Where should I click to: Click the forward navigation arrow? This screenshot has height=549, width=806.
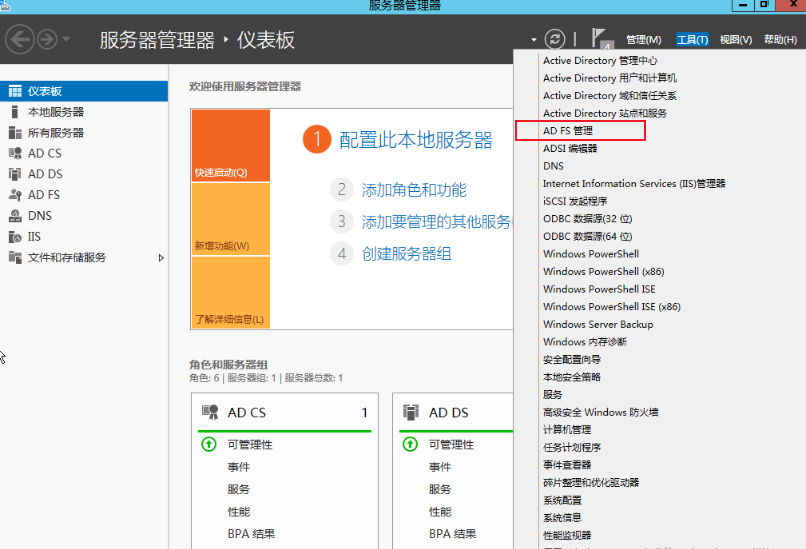47,40
